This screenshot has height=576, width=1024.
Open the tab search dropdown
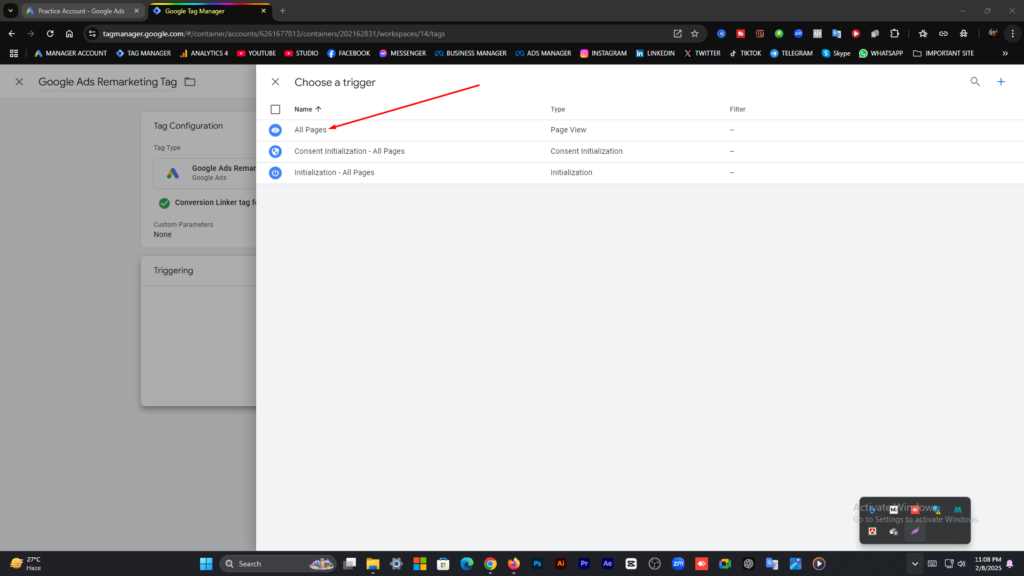pyautogui.click(x=10, y=11)
